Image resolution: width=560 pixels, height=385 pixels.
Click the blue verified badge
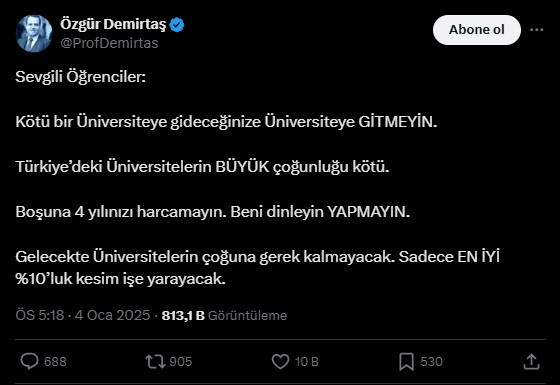pyautogui.click(x=176, y=25)
